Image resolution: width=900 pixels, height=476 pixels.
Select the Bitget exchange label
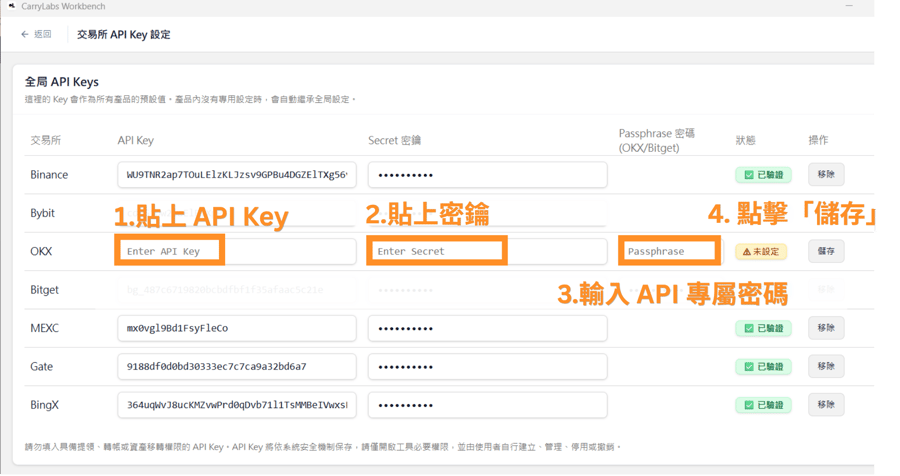(44, 290)
